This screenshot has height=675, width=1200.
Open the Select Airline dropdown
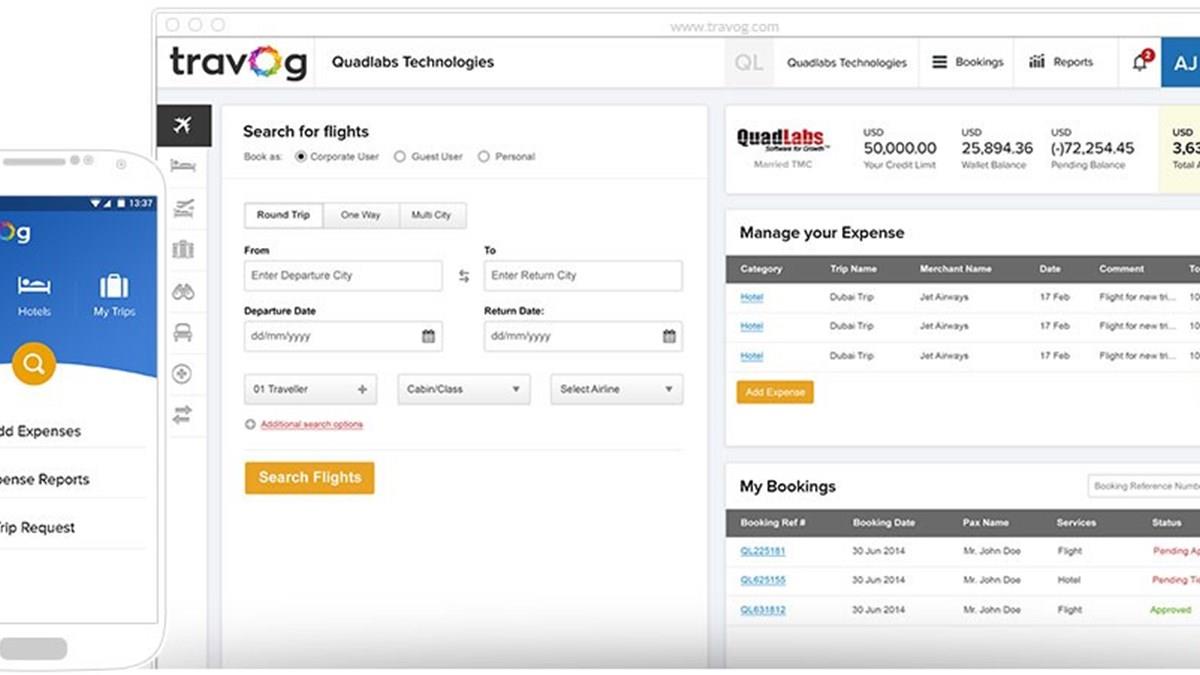pos(616,389)
